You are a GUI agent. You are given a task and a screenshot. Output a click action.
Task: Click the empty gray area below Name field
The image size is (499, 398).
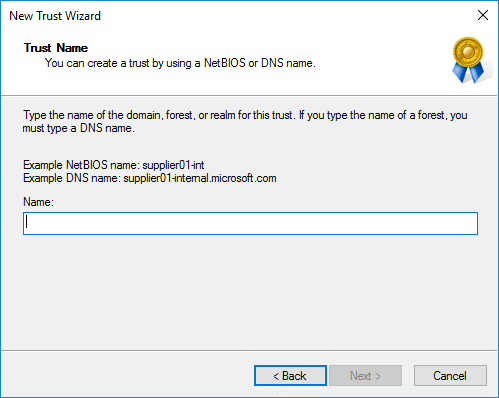[250, 292]
